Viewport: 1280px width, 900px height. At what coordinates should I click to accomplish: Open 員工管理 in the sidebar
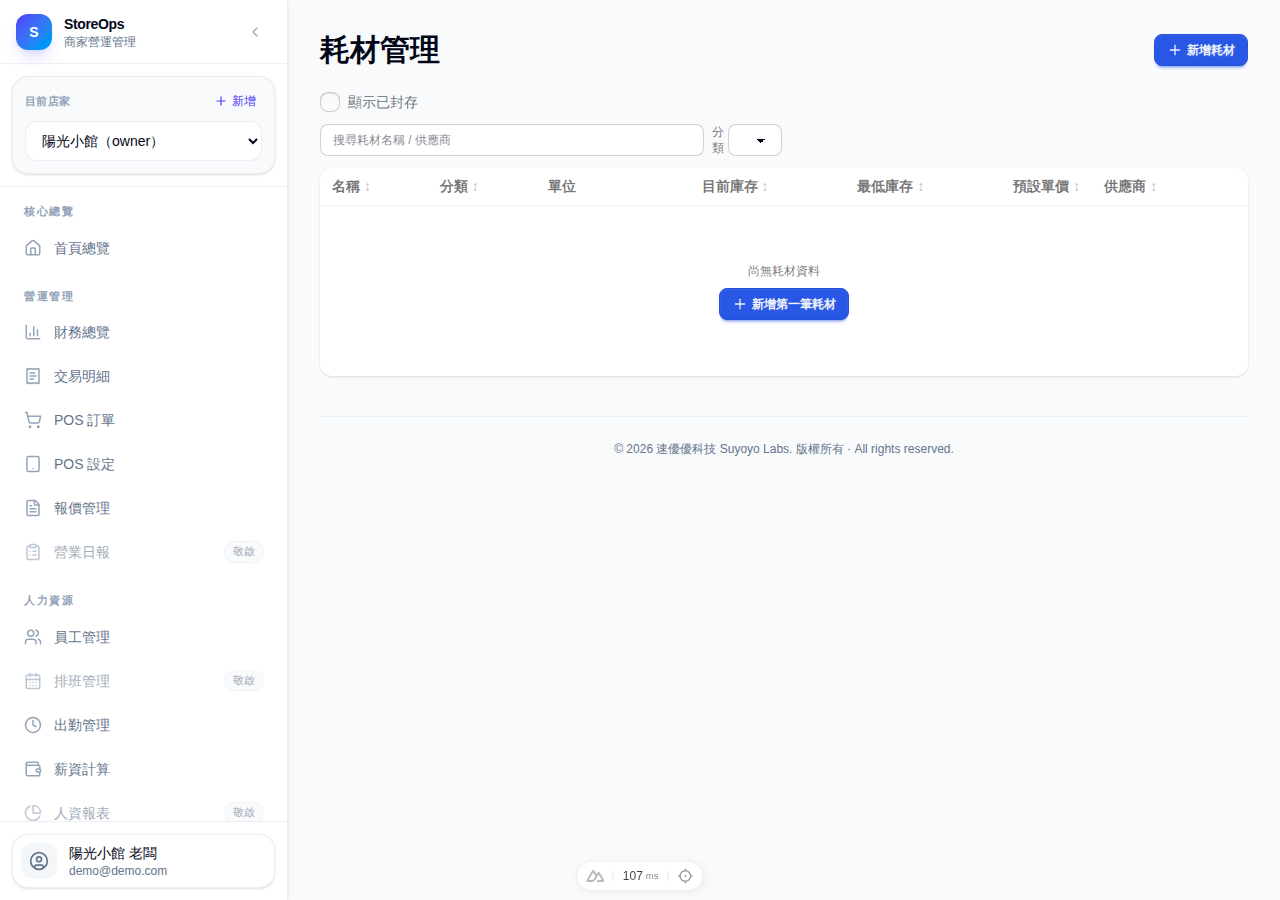144,637
